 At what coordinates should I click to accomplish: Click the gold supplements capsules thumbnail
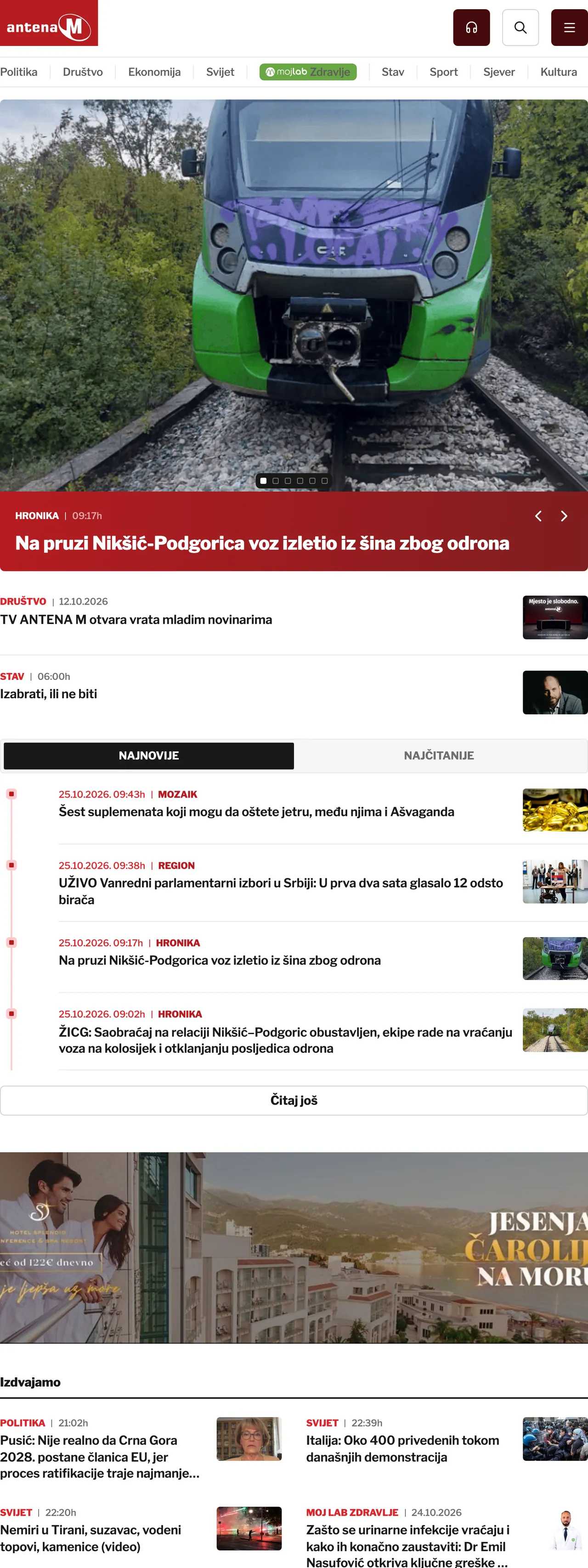[x=555, y=810]
